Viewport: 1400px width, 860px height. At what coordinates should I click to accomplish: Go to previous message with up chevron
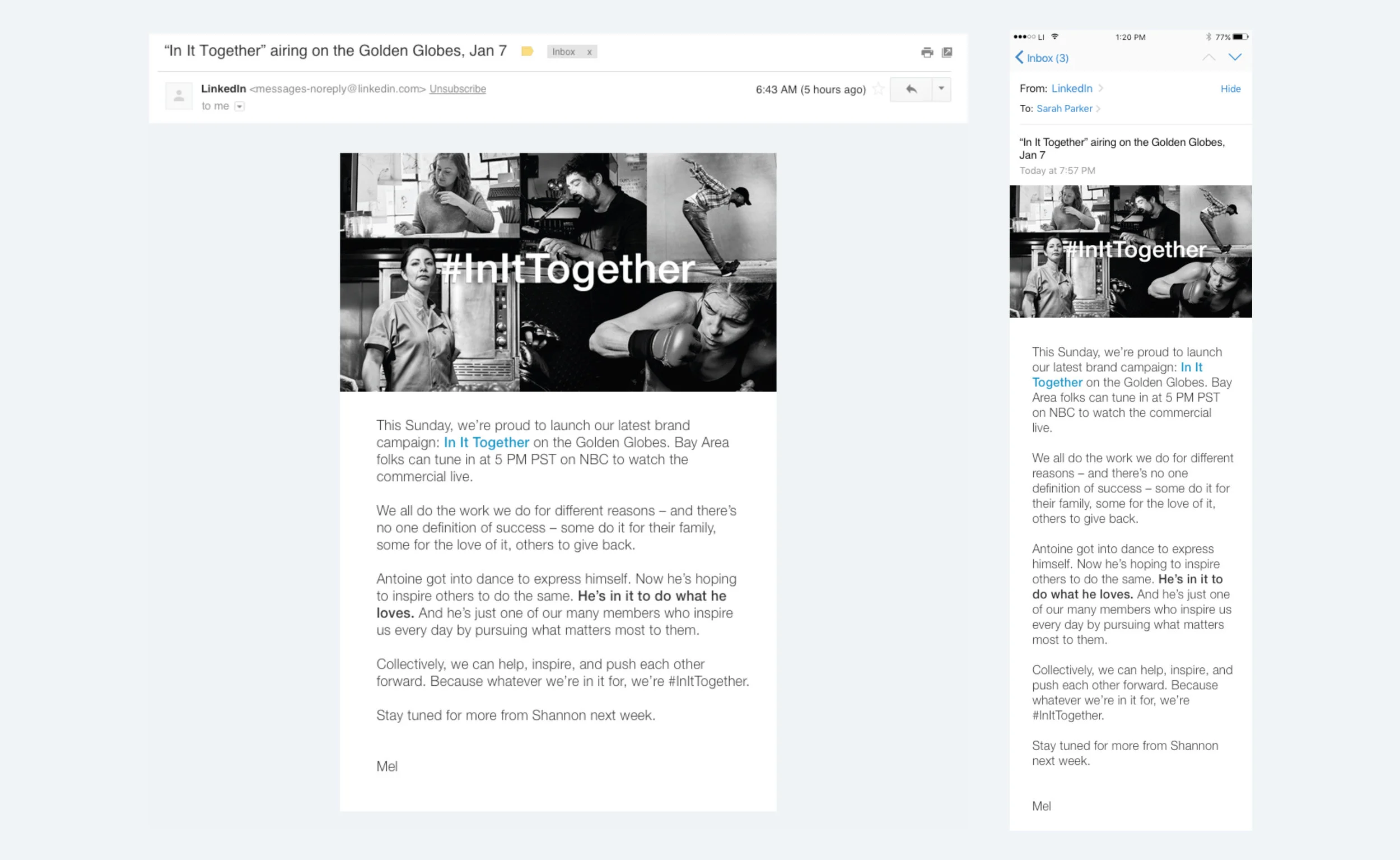pos(1208,58)
